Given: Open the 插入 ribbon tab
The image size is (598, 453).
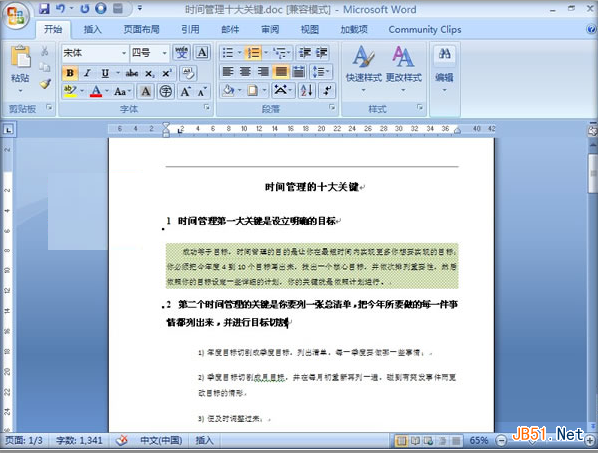Looking at the screenshot, I should coord(92,29).
